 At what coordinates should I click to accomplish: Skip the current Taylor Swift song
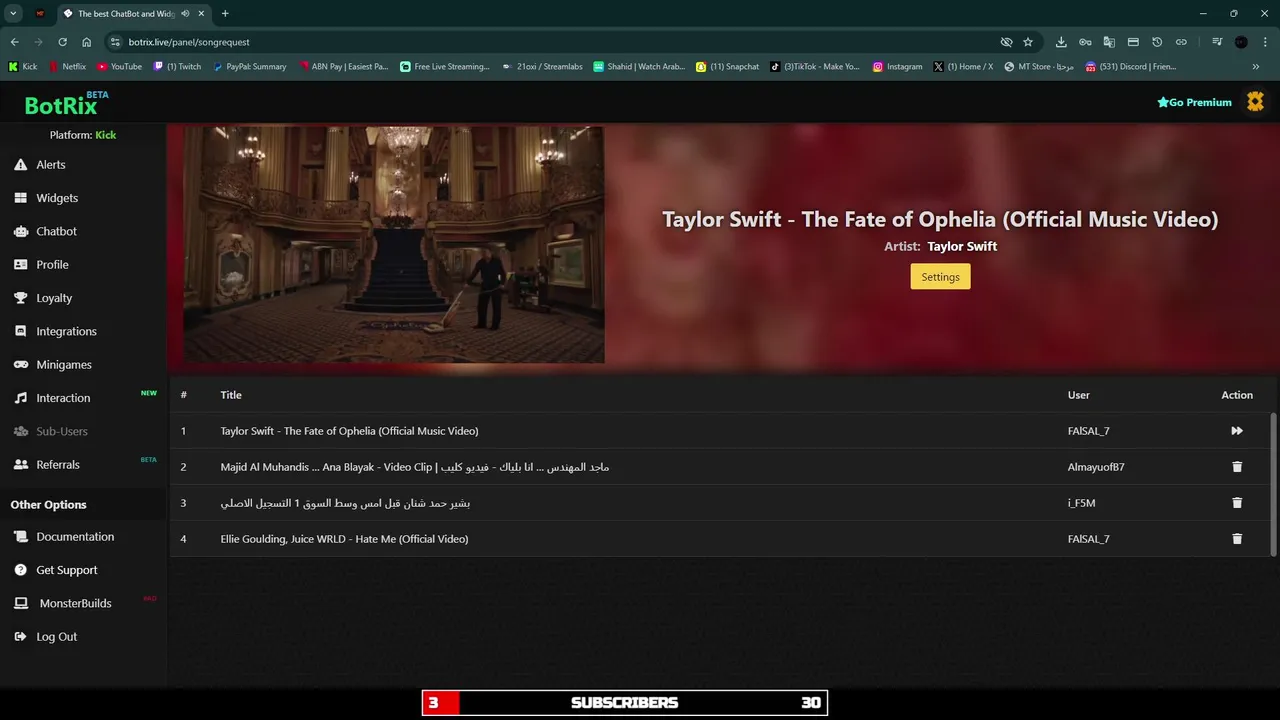1237,431
